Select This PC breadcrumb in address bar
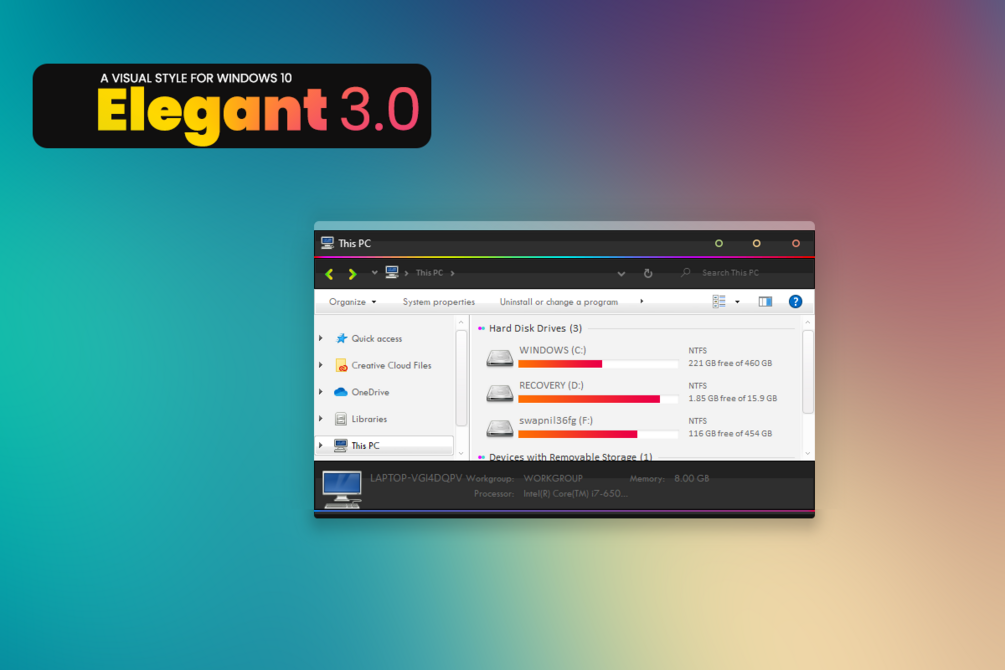The image size is (1005, 670). [429, 272]
